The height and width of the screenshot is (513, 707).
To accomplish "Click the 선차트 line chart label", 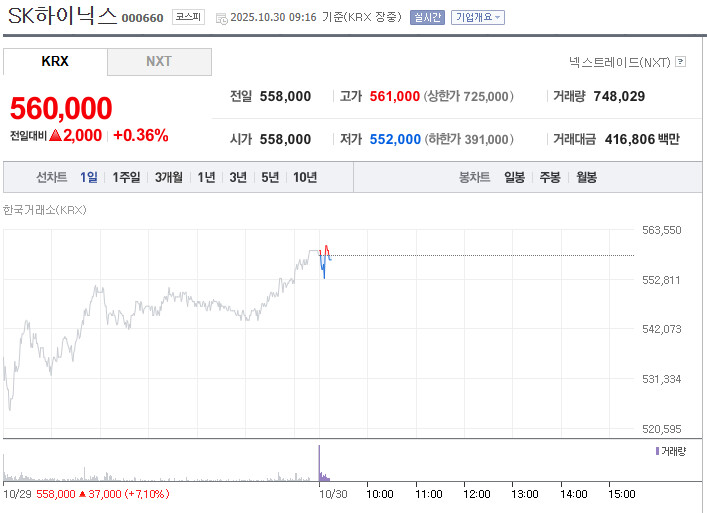I will coord(51,177).
